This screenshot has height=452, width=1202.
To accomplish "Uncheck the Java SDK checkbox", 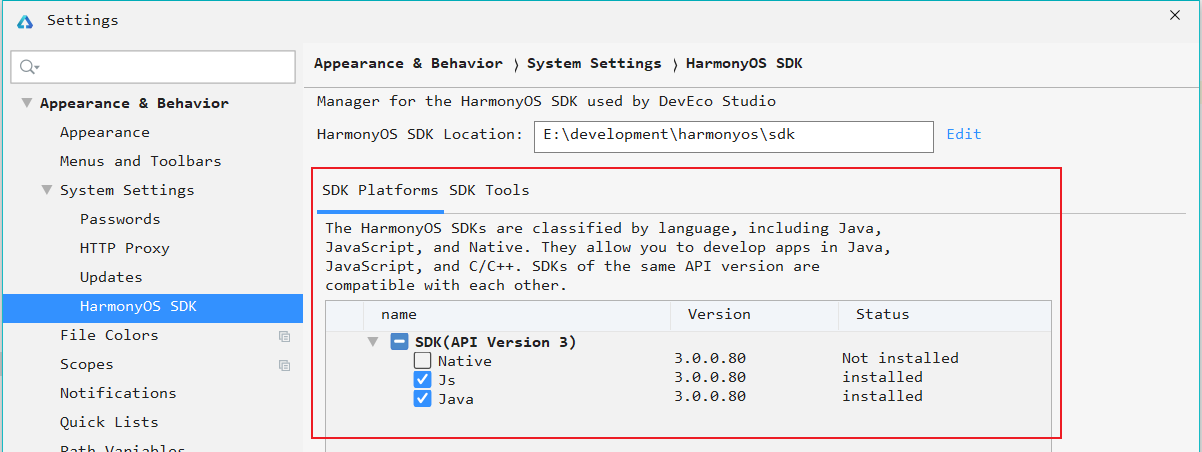I will (423, 399).
